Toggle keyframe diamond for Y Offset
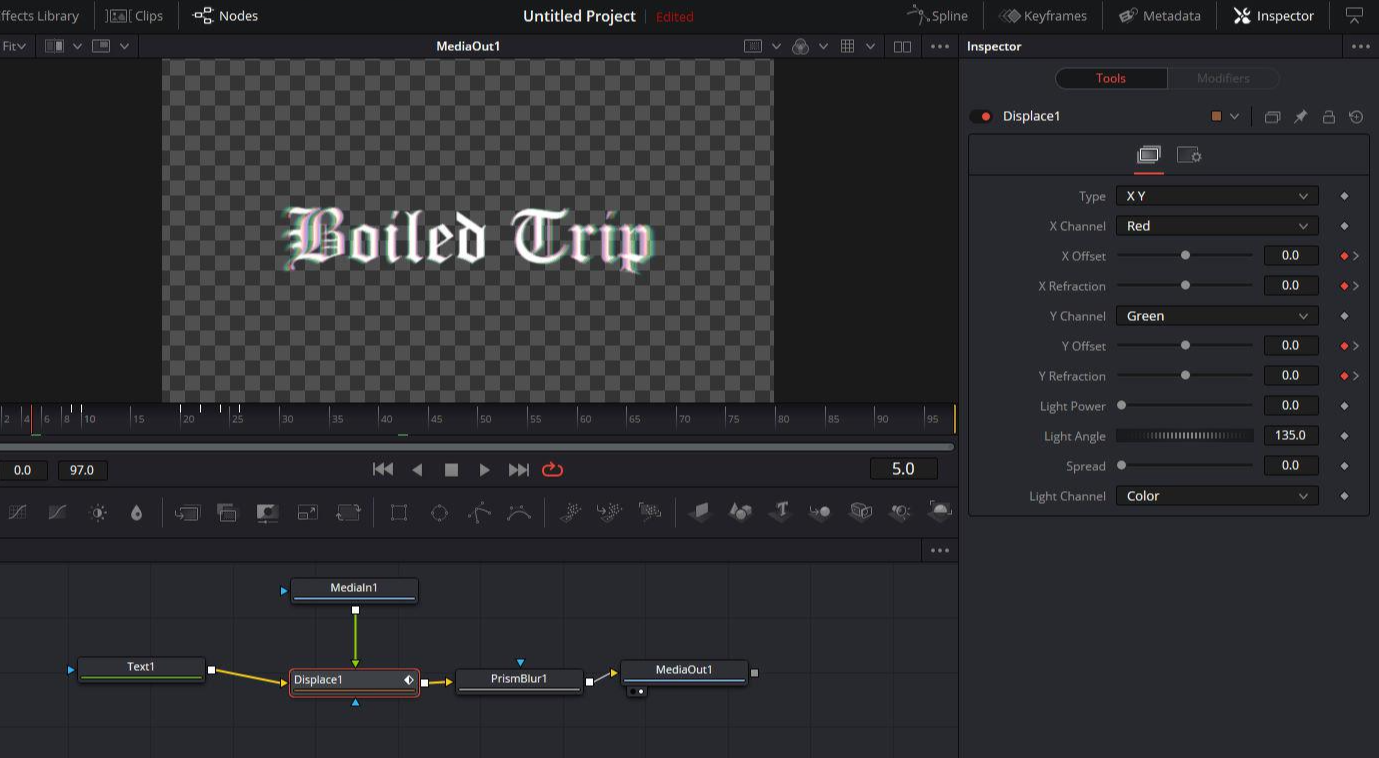The image size is (1379, 758). coord(1345,346)
